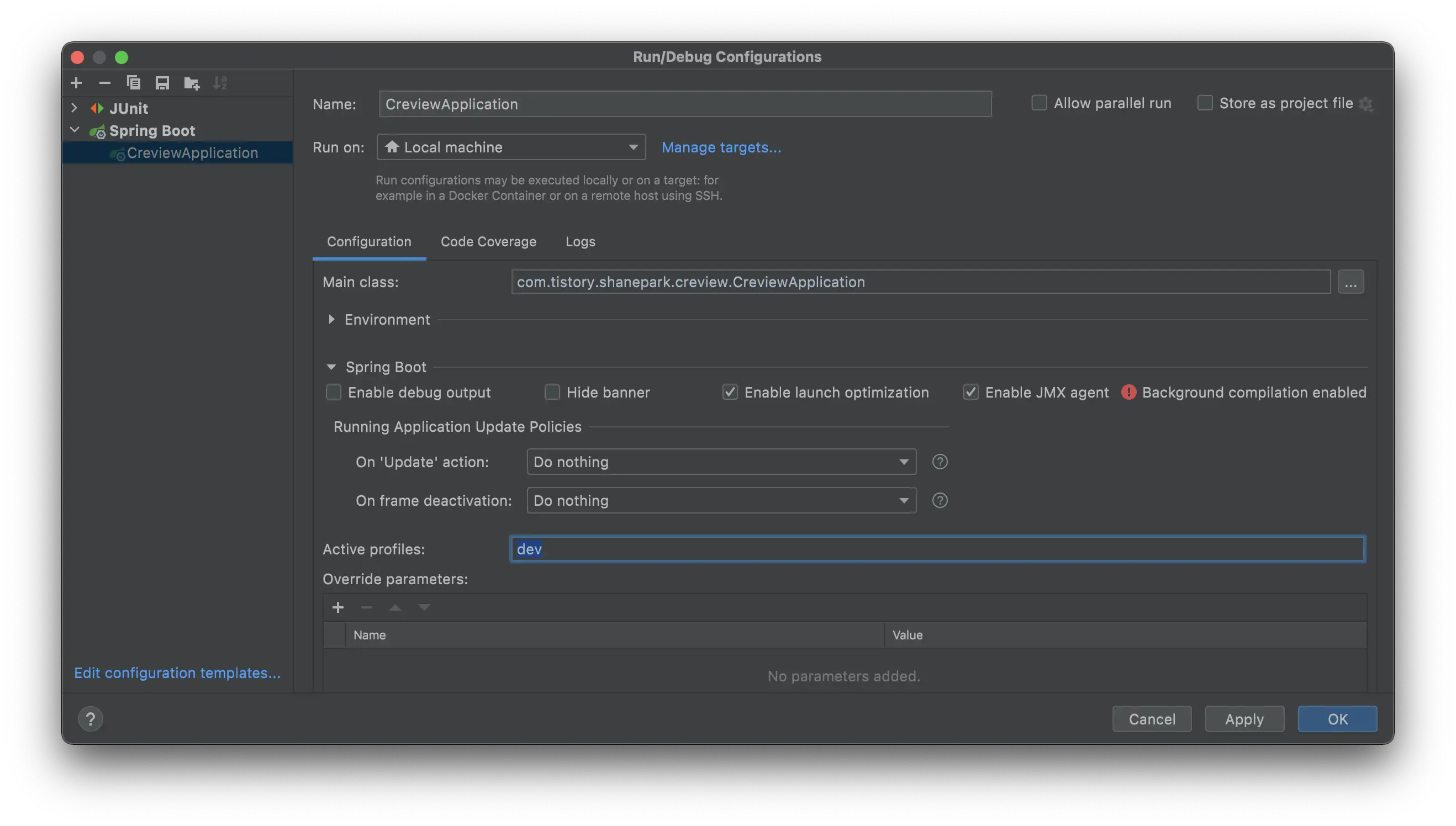Screen dimensions: 1456x826
Task: Open help for On 'Update' action
Action: point(940,462)
